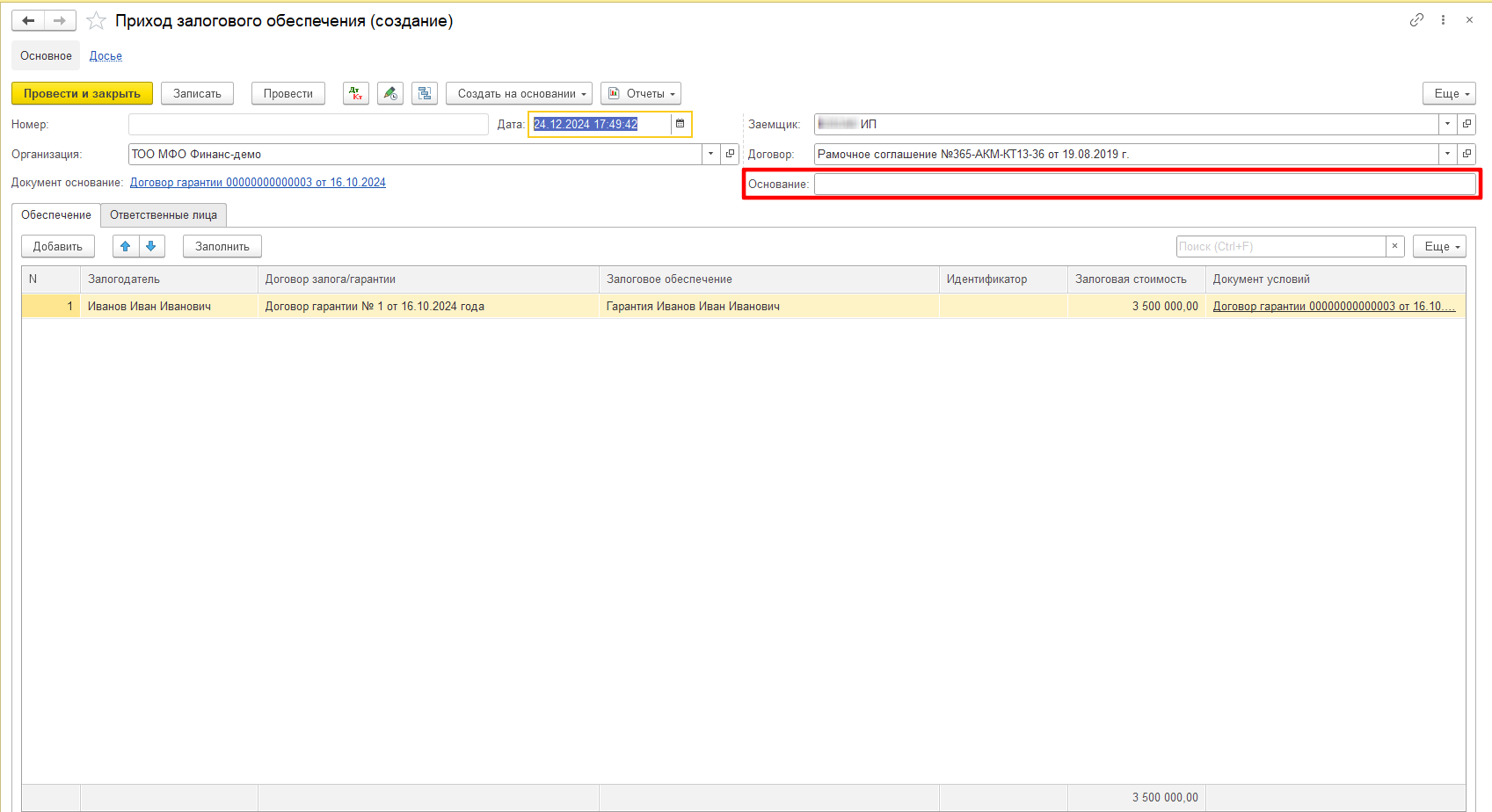Viewport: 1492px width, 812px height.
Task: Open the Договор record via open icon
Action: [x=1467, y=154]
